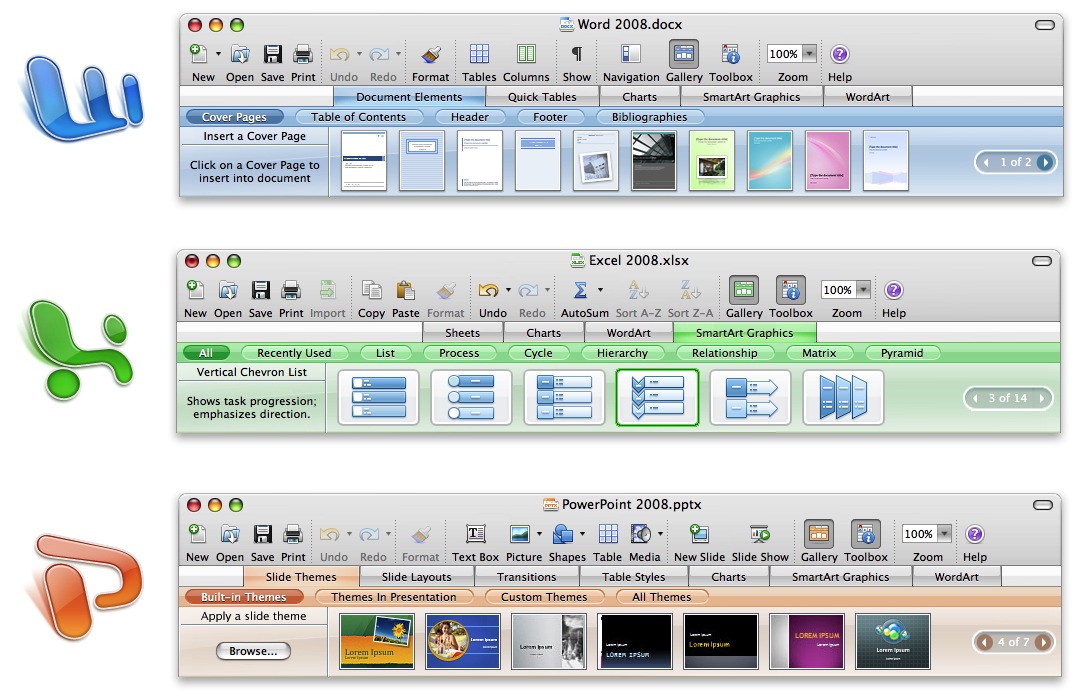Switch to Transitions tab in PowerPoint

point(526,577)
